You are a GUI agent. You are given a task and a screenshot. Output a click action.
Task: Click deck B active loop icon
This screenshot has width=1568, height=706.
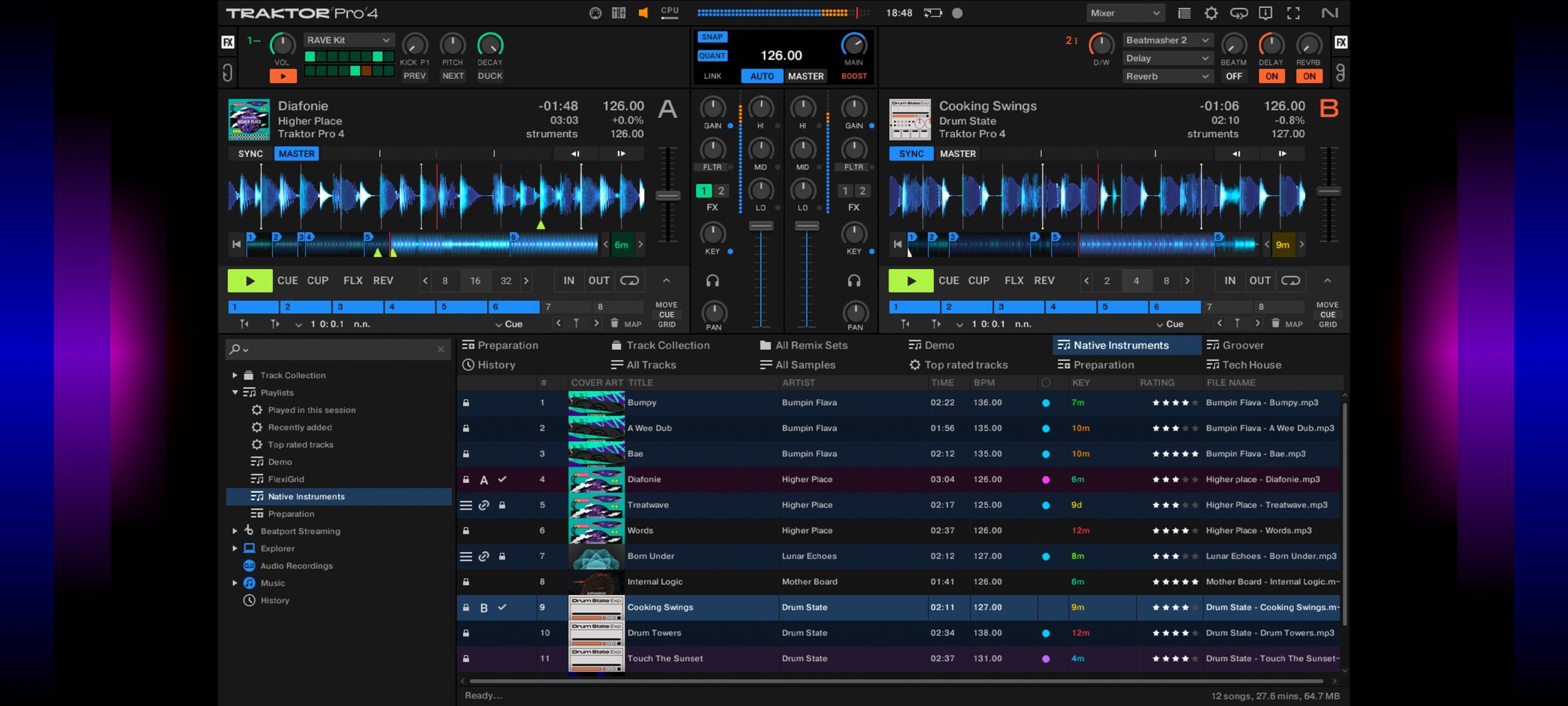point(1291,281)
